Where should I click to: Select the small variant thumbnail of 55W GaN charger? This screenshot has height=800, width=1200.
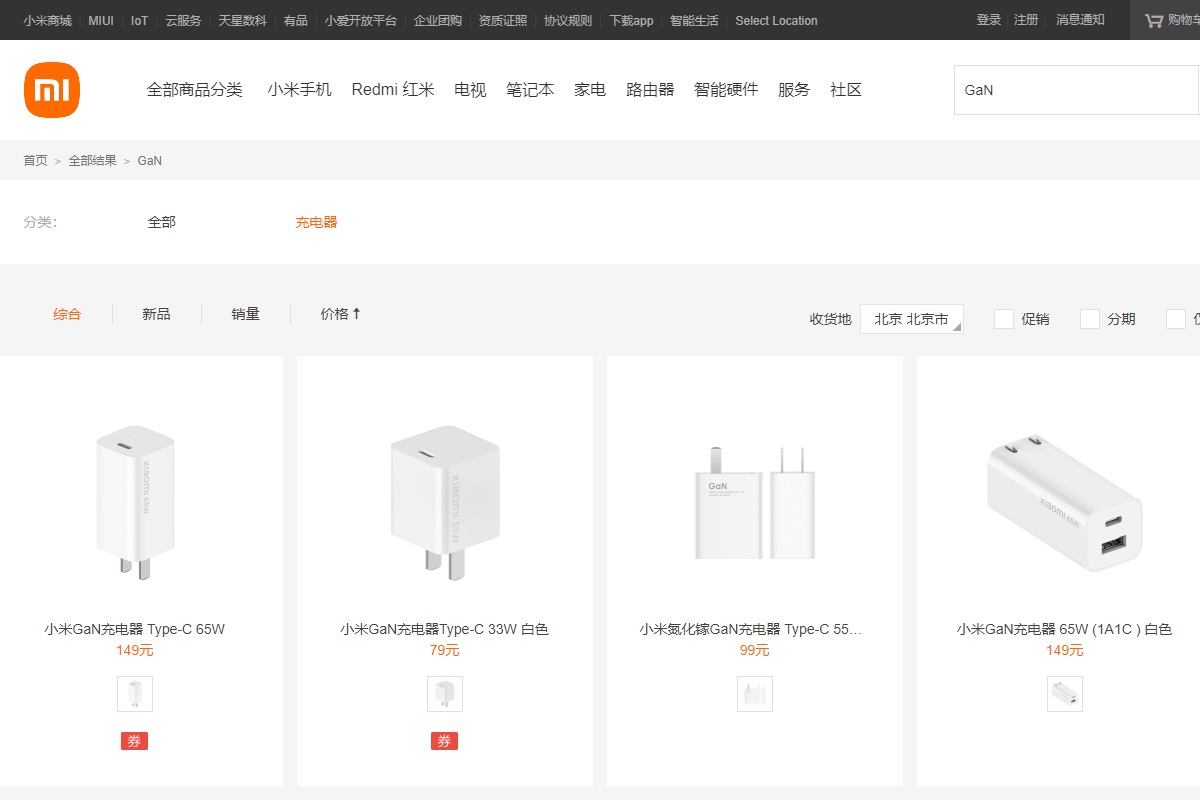(755, 694)
